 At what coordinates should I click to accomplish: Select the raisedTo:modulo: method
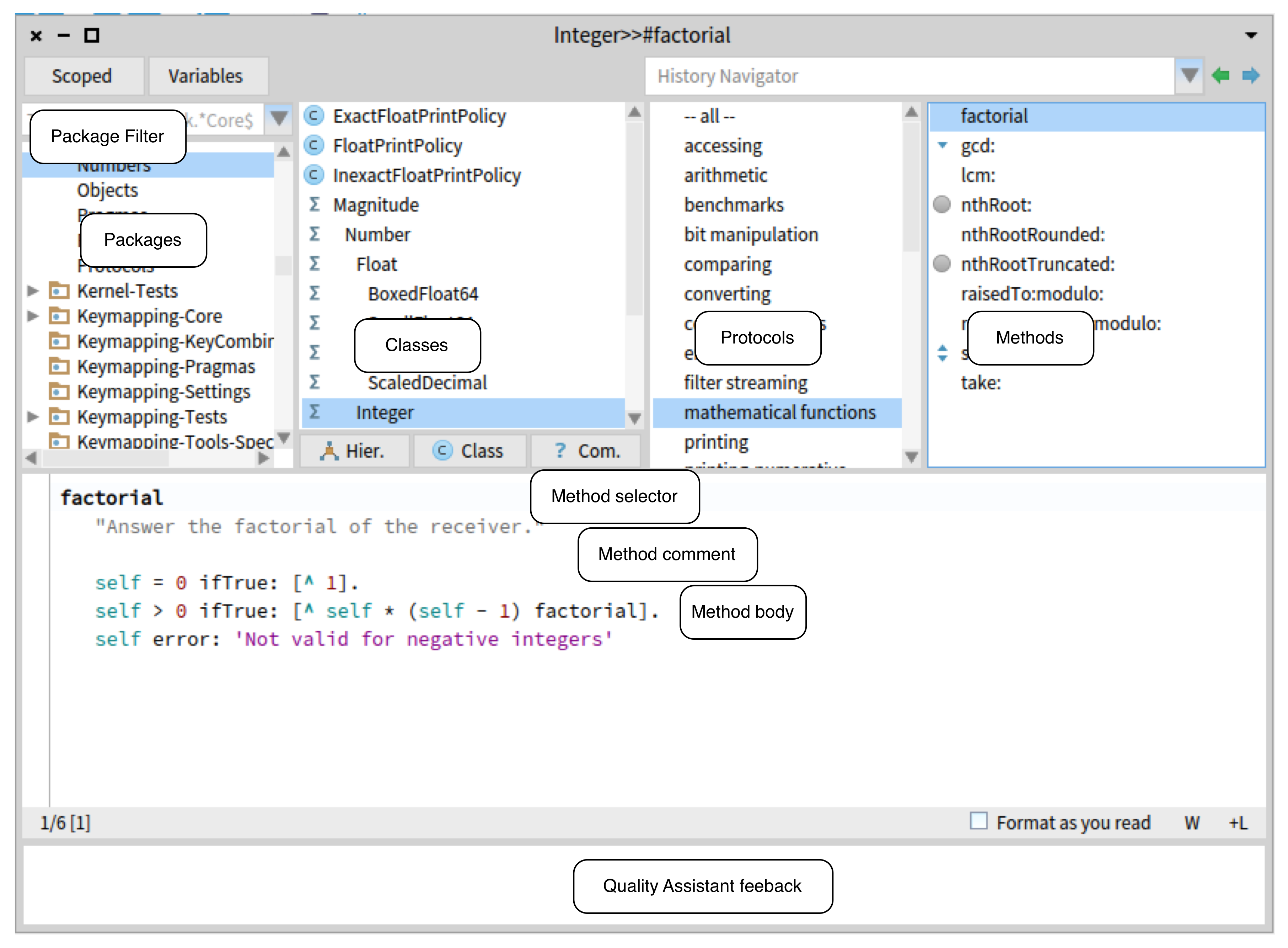1032,294
